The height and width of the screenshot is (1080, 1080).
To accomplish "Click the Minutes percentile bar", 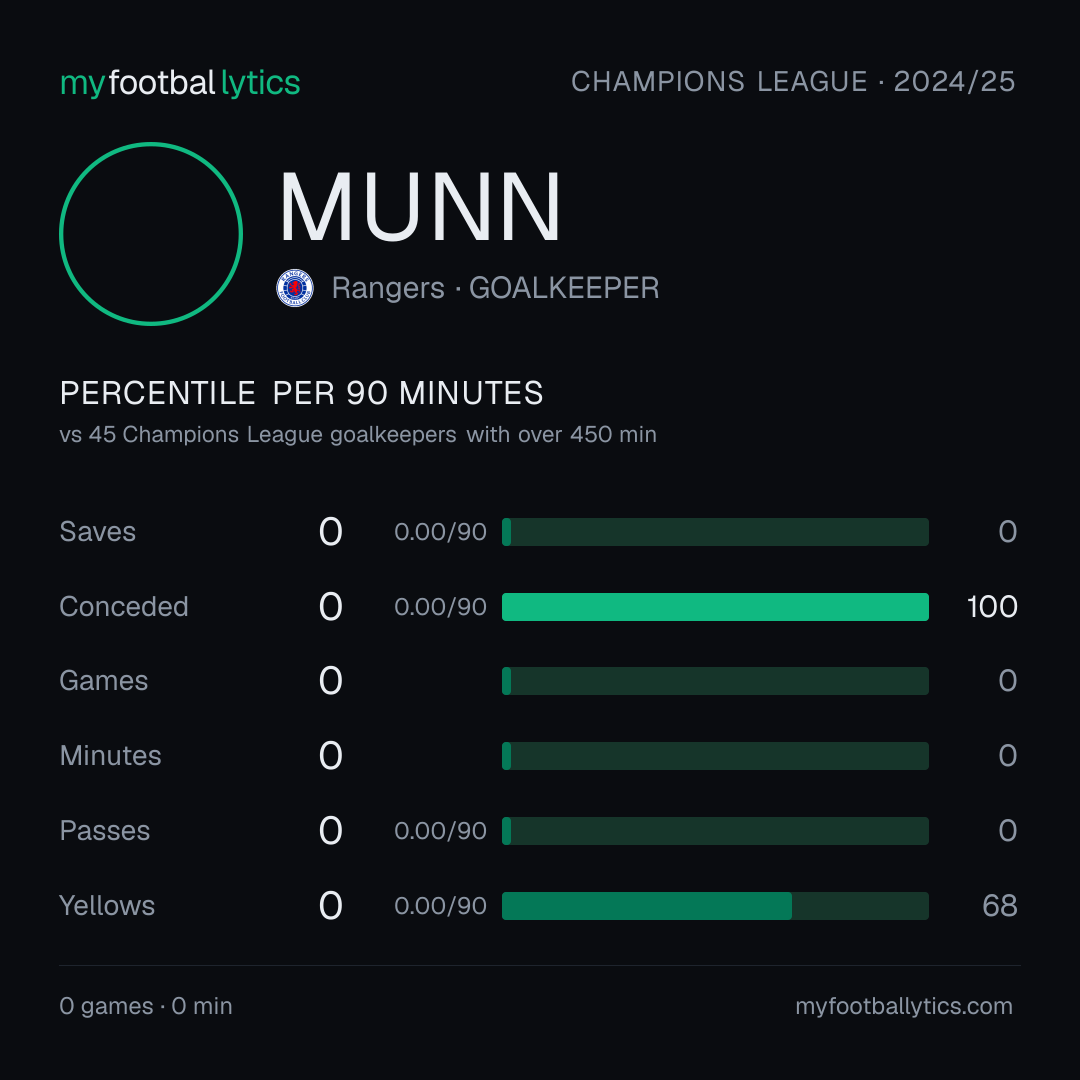I will [x=715, y=756].
